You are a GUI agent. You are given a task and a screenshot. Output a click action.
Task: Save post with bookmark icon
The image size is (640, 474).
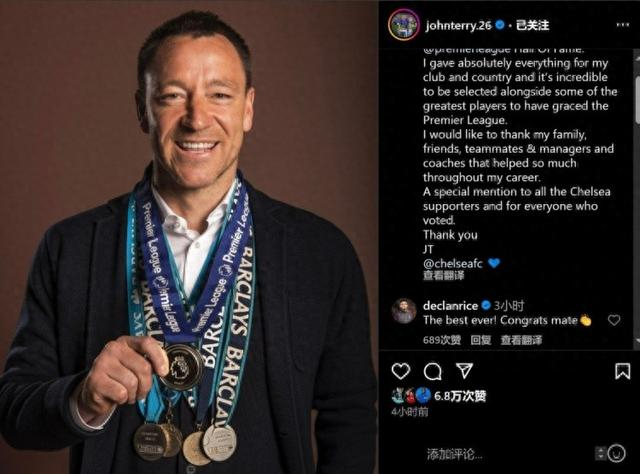(622, 371)
